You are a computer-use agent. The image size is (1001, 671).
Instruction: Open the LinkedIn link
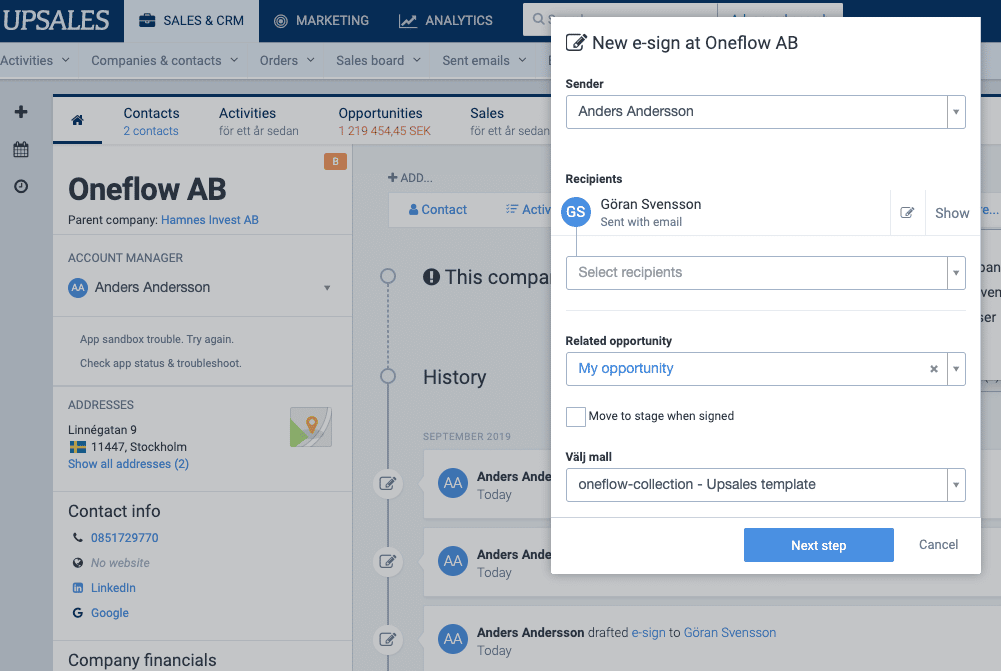click(x=113, y=588)
